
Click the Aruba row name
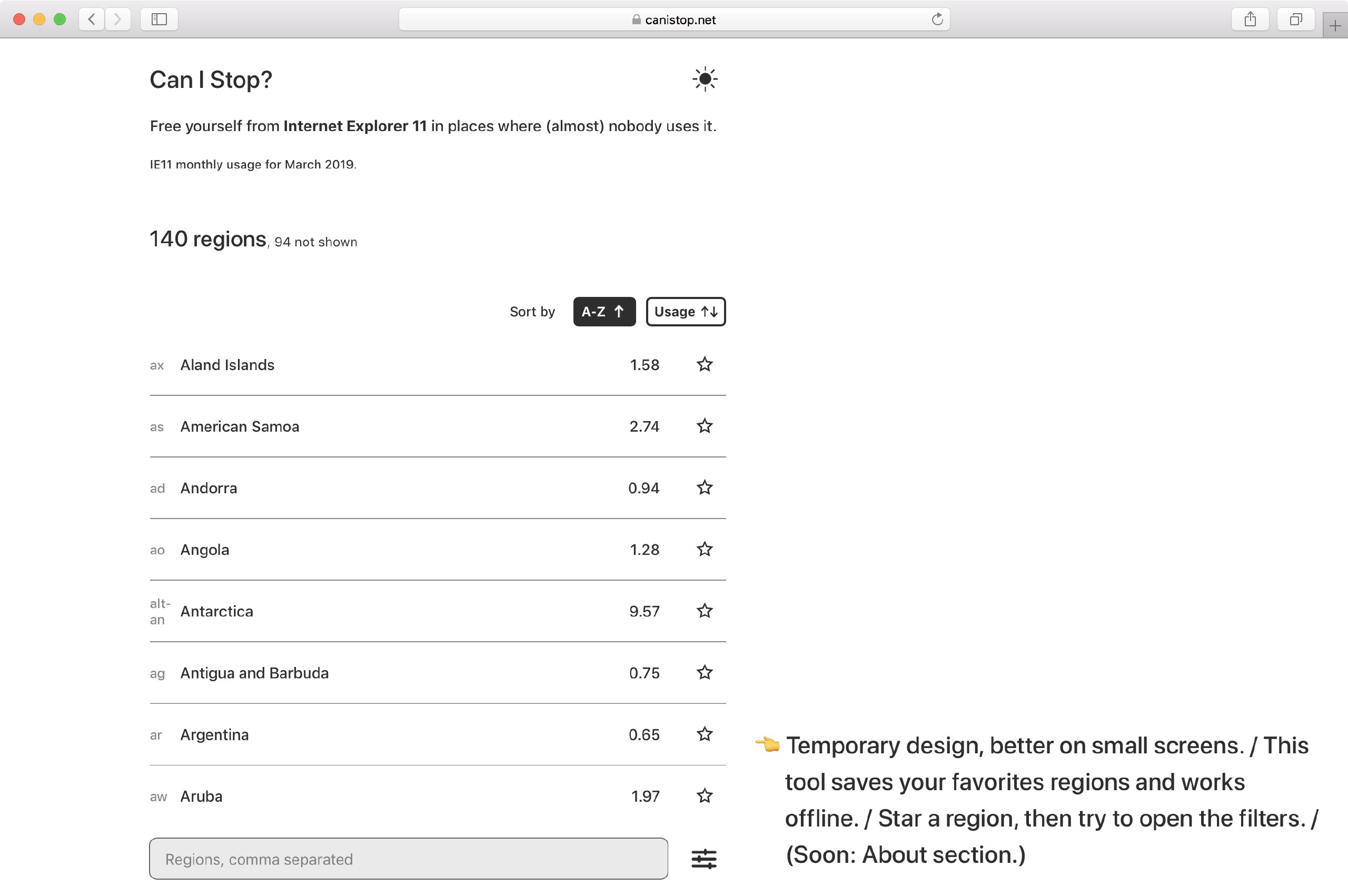point(201,796)
